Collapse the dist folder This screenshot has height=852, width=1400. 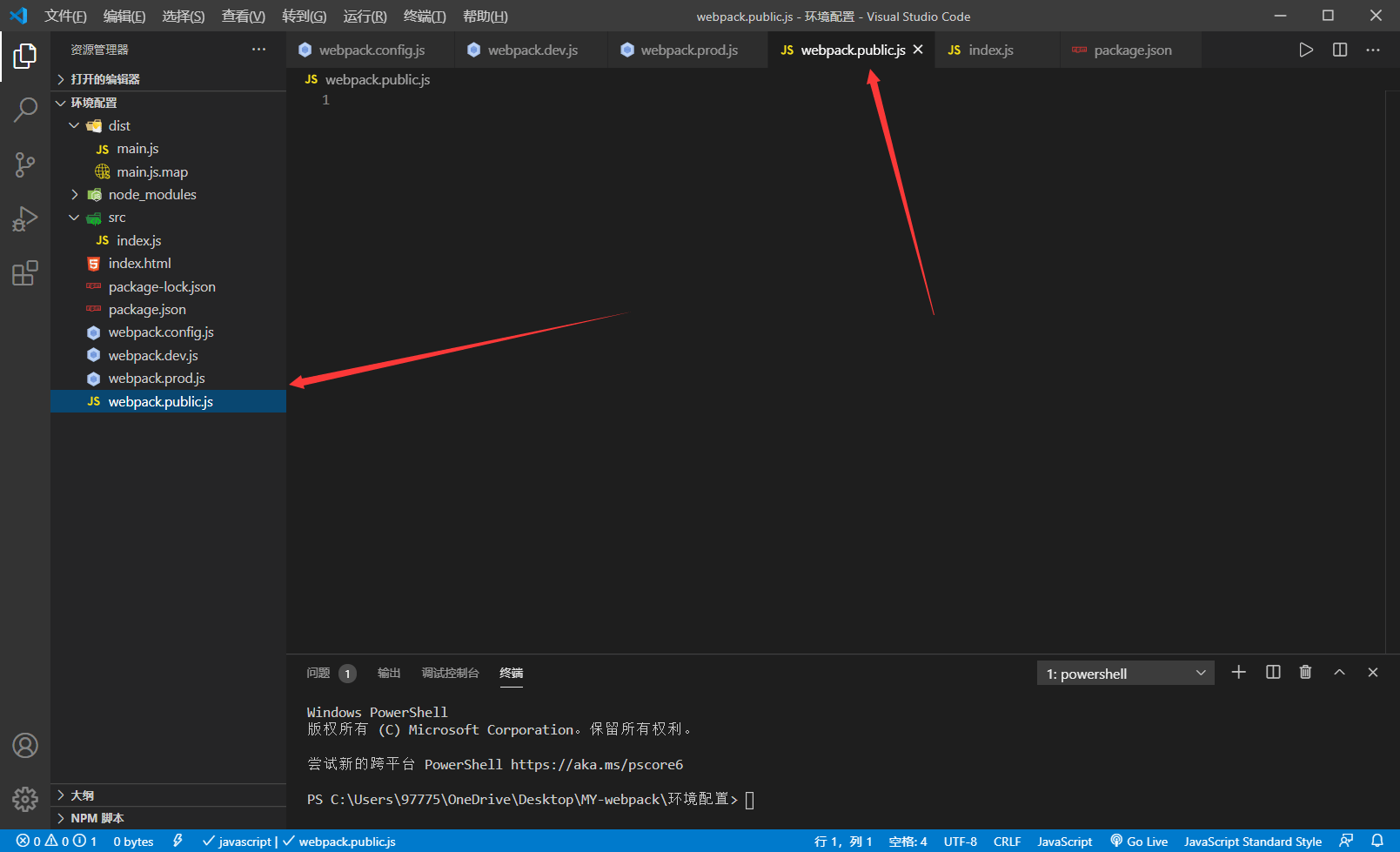coord(168,125)
